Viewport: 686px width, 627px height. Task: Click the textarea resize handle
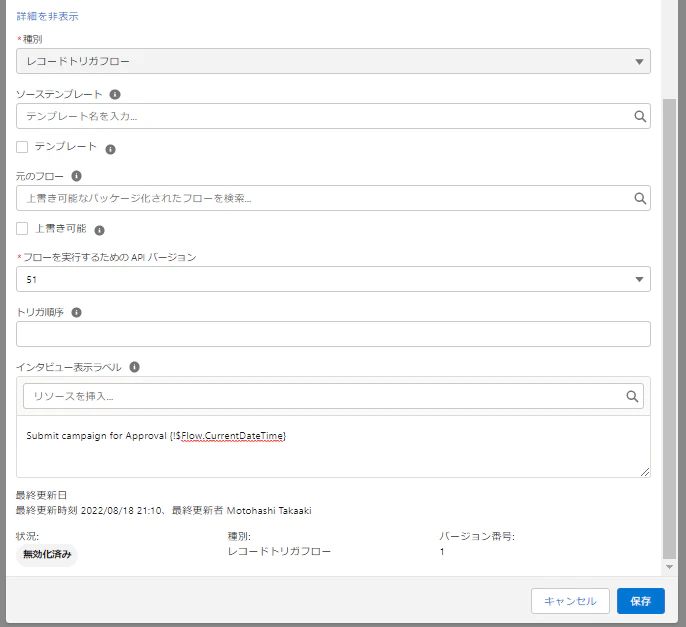pos(645,472)
